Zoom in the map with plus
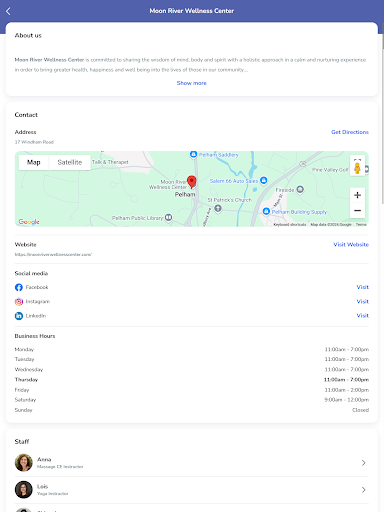Screen dimensions: 384x512 [x=357, y=195]
